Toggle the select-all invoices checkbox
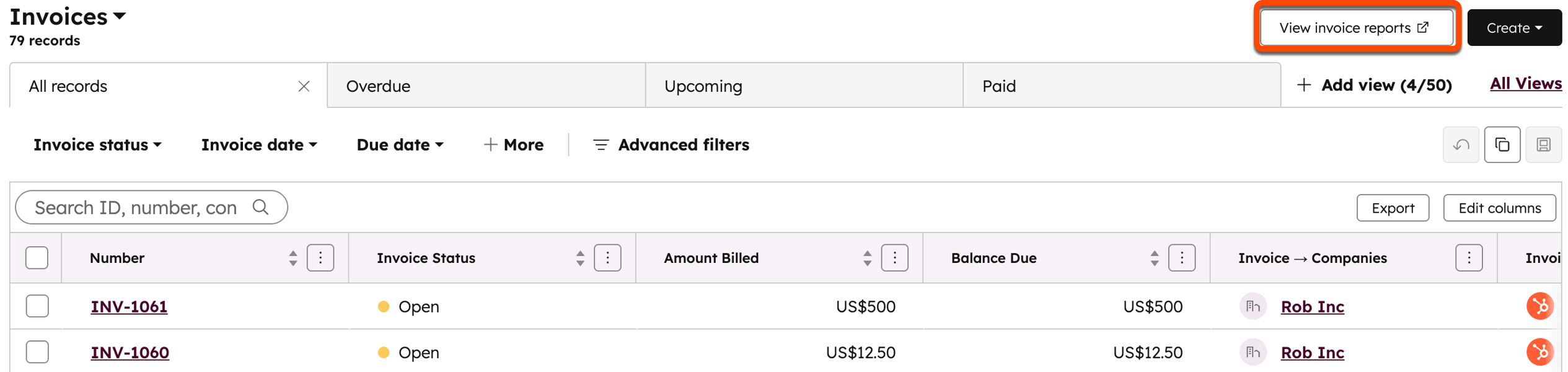 tap(37, 258)
